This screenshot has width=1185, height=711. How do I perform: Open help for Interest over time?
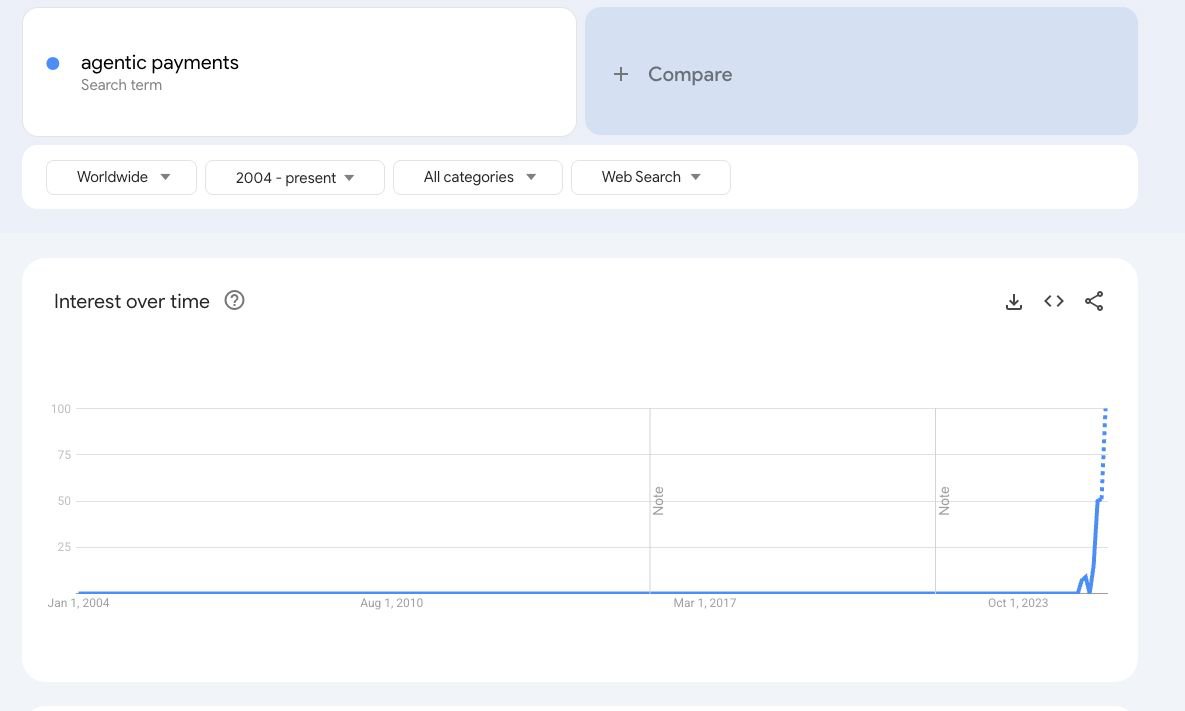[234, 301]
